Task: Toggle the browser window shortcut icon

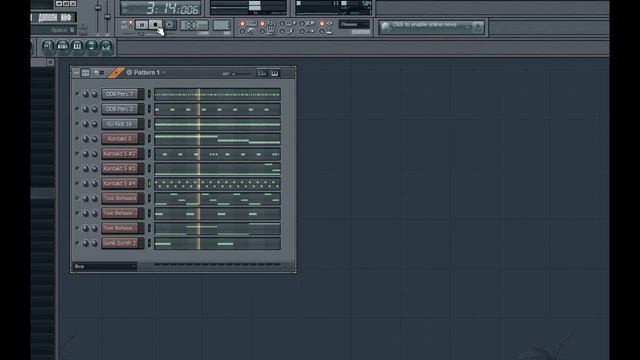Action: tap(91, 47)
